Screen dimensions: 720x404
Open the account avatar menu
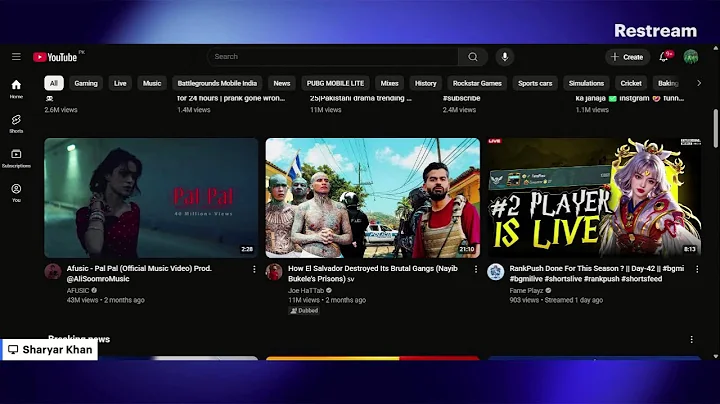click(691, 57)
